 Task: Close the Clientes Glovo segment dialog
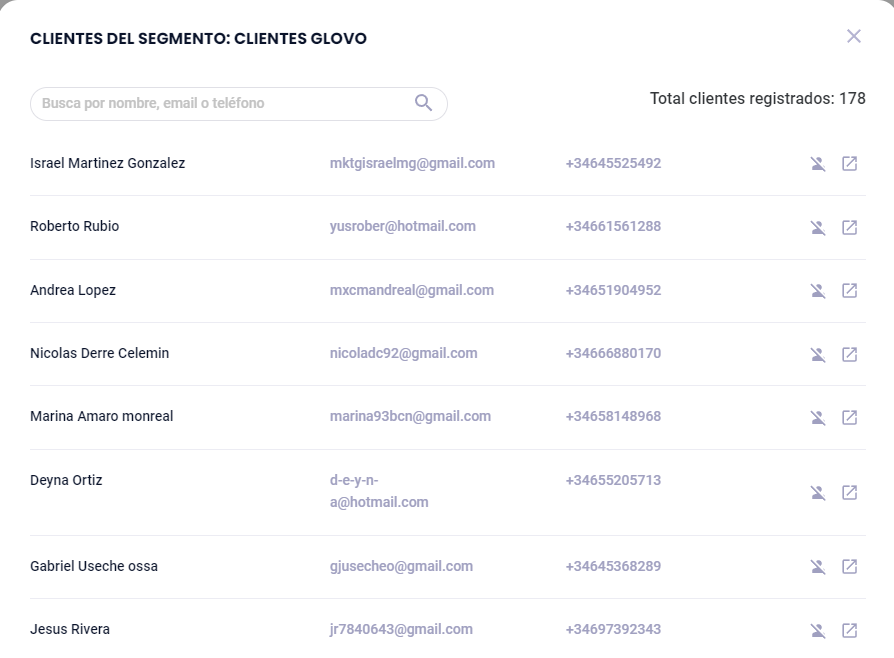click(x=853, y=36)
